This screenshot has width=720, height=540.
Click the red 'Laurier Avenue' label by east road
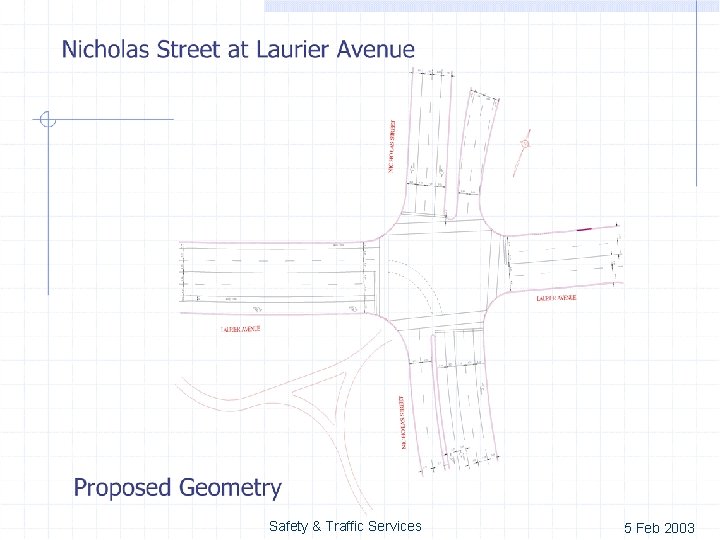[556, 298]
